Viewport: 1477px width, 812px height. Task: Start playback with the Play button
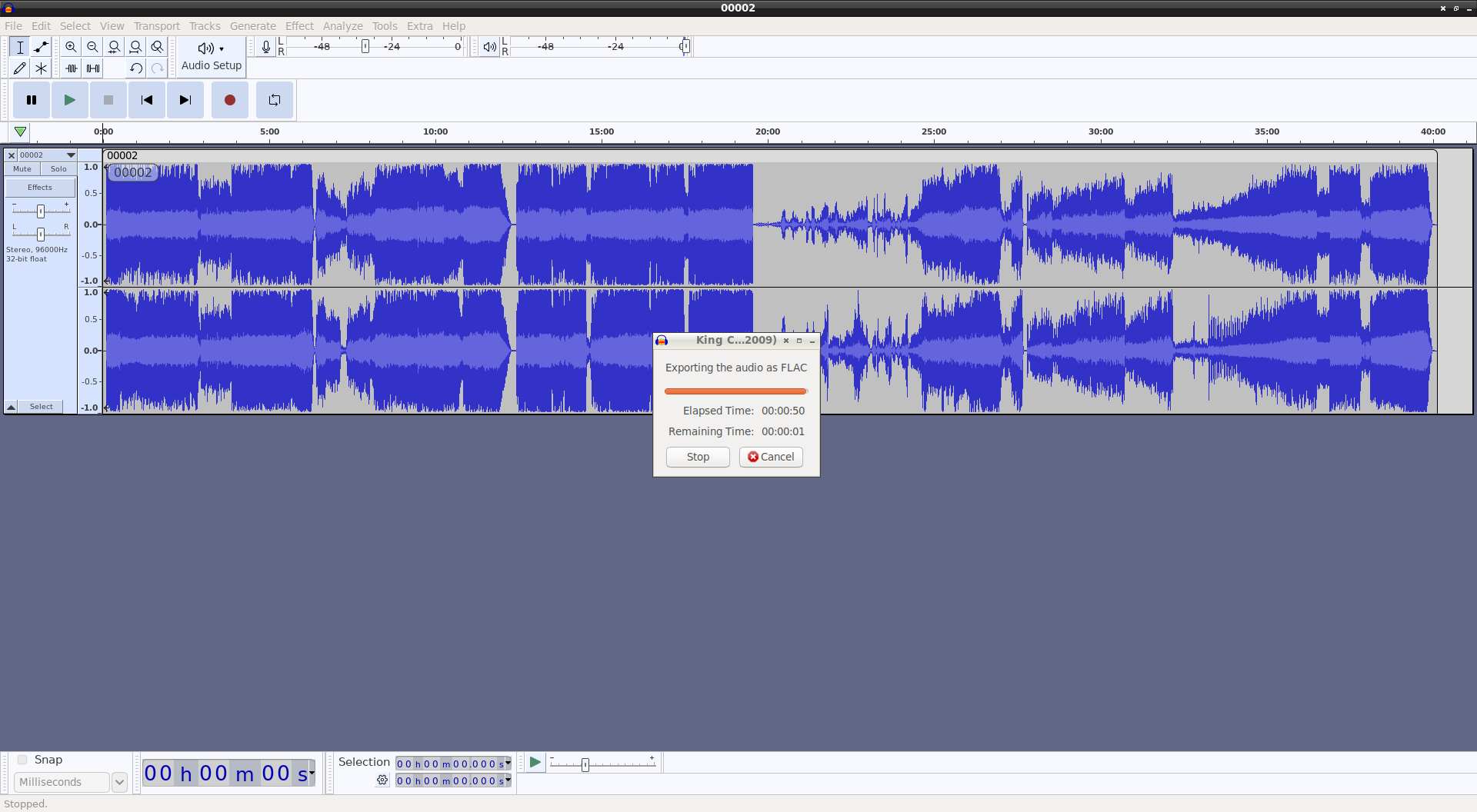70,100
